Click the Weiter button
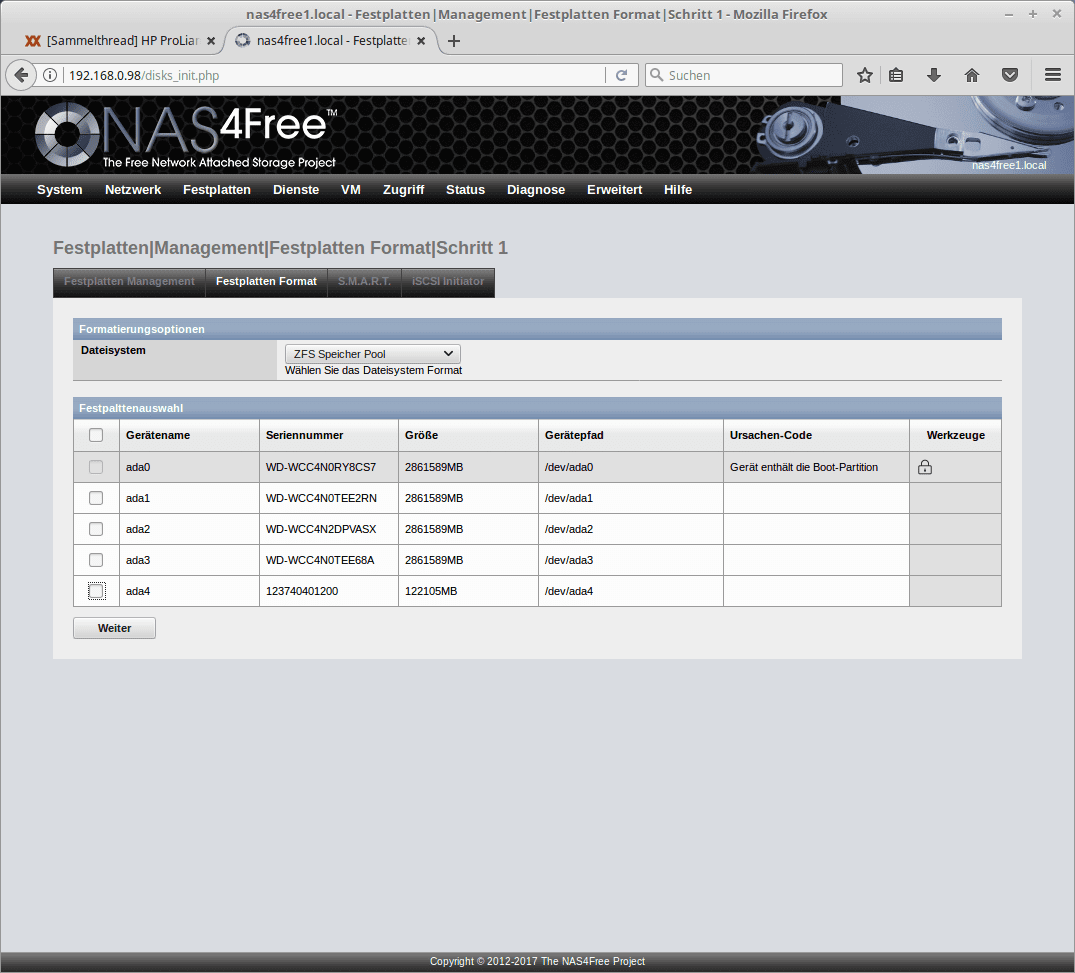The image size is (1075, 973). point(114,628)
